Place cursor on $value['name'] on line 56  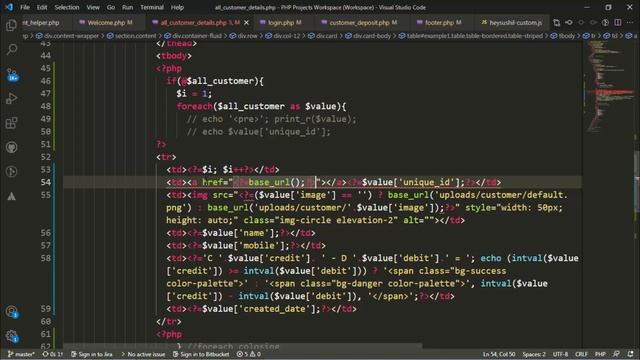pyautogui.click(x=240, y=233)
